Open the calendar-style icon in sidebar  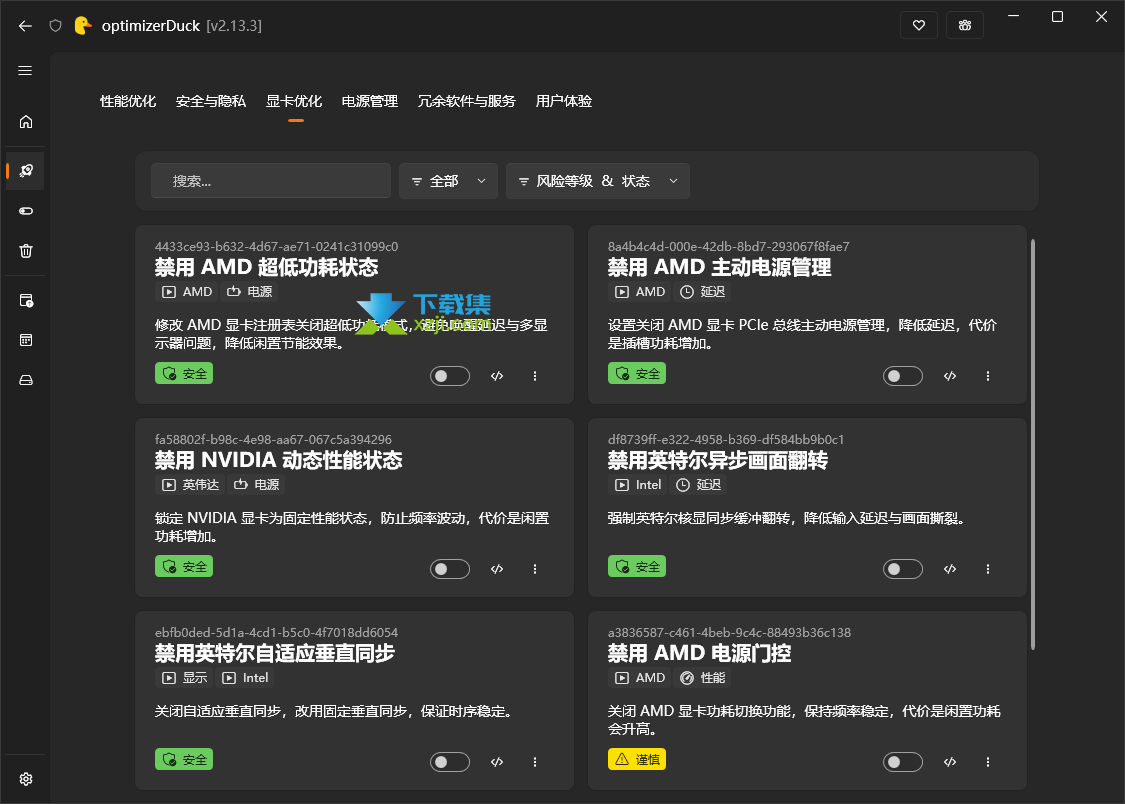[x=26, y=340]
